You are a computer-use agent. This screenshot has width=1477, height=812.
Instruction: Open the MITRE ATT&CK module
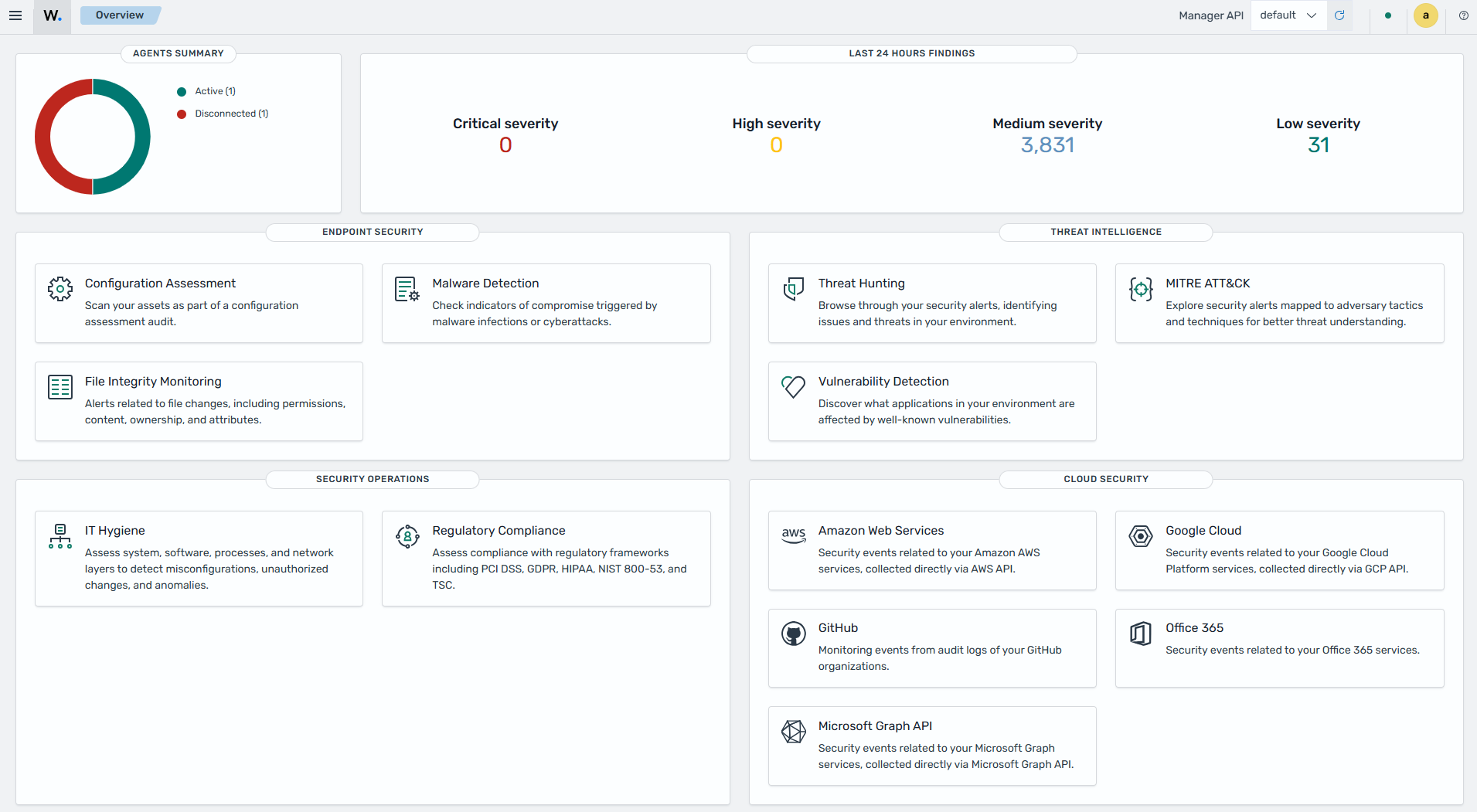click(1280, 303)
